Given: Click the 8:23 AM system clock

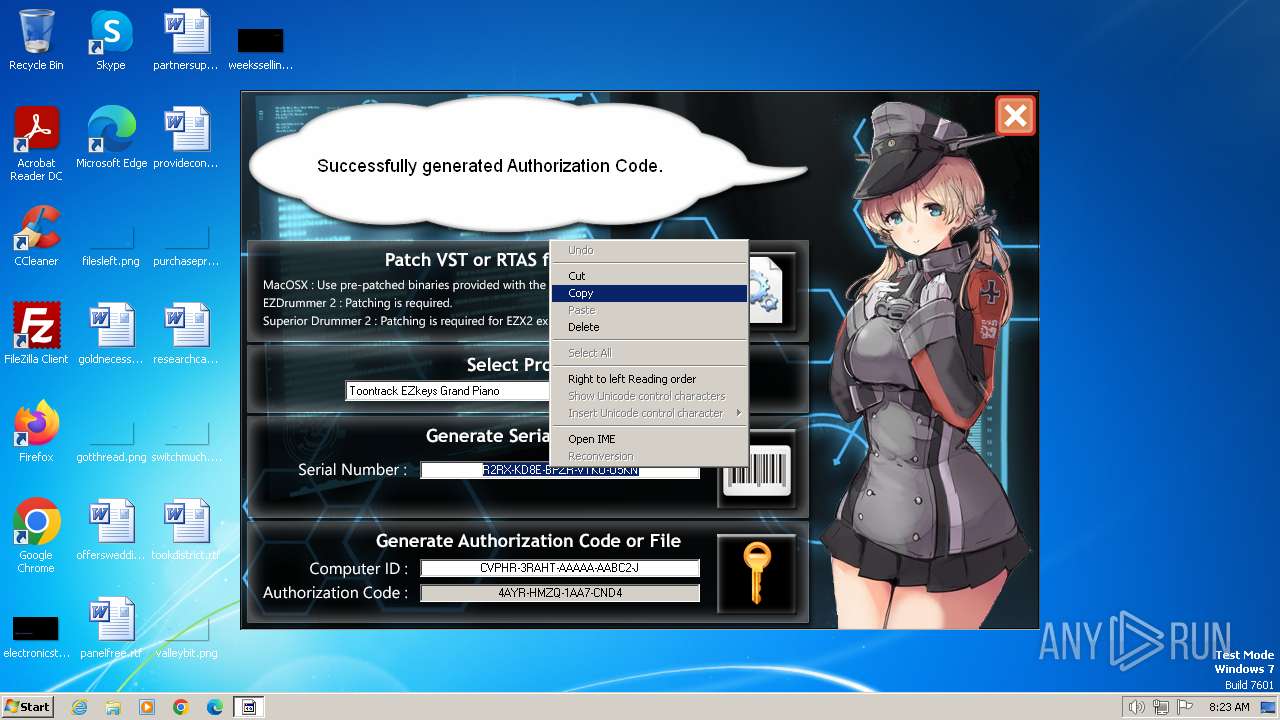Looking at the screenshot, I should pos(1229,707).
